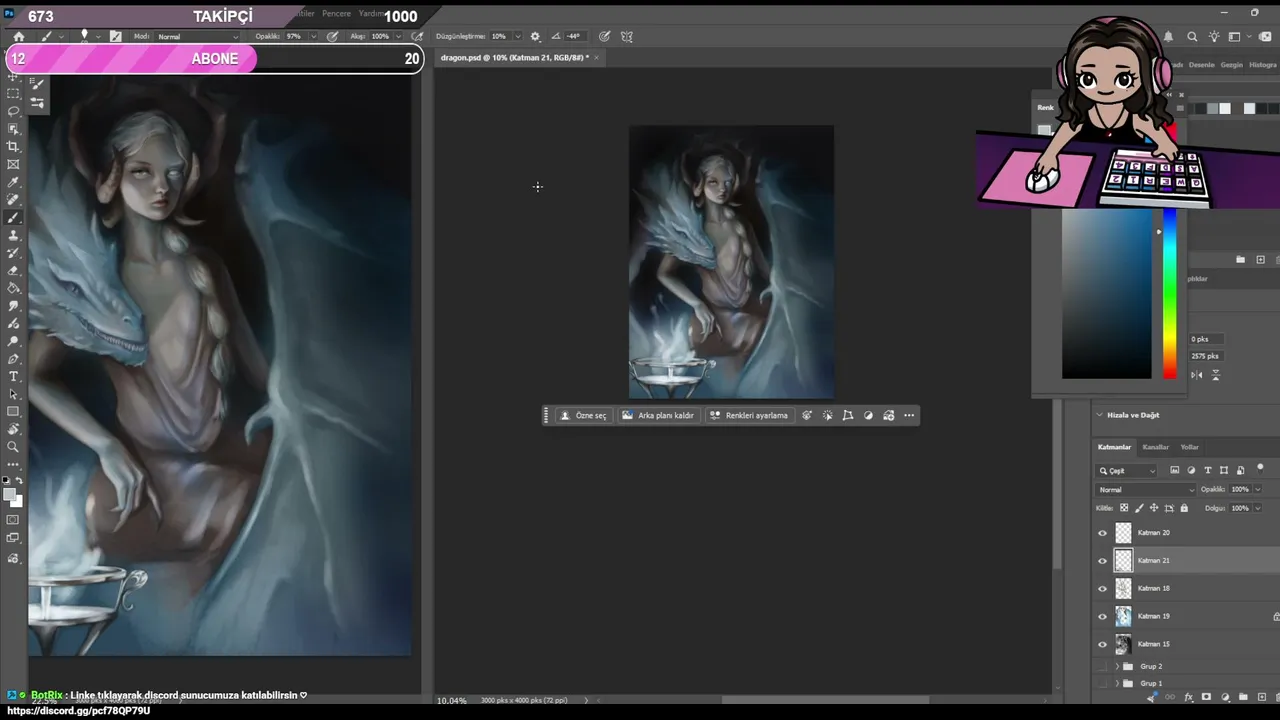Viewport: 1280px width, 720px height.
Task: Toggle symmetry butterfly icon in options bar
Action: pos(627,37)
